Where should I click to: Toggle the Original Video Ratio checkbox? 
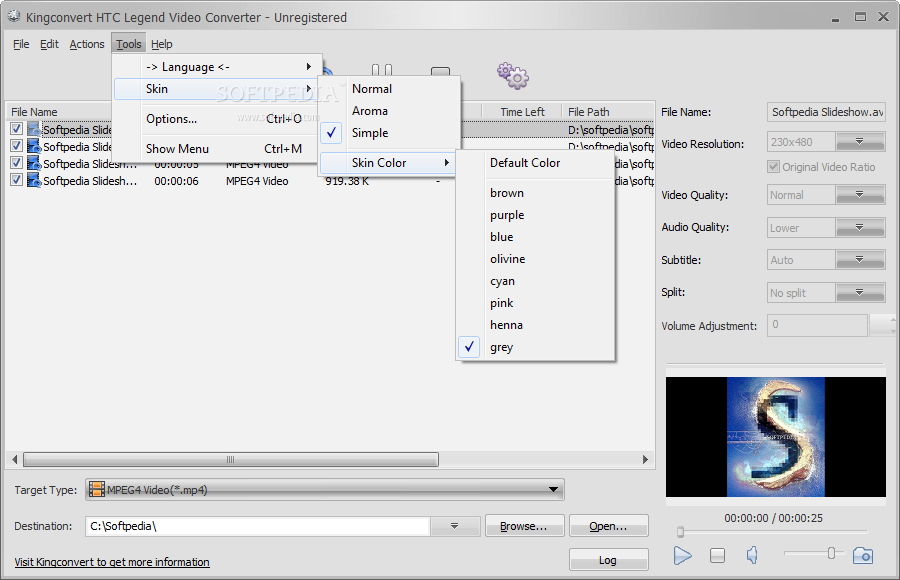click(773, 167)
